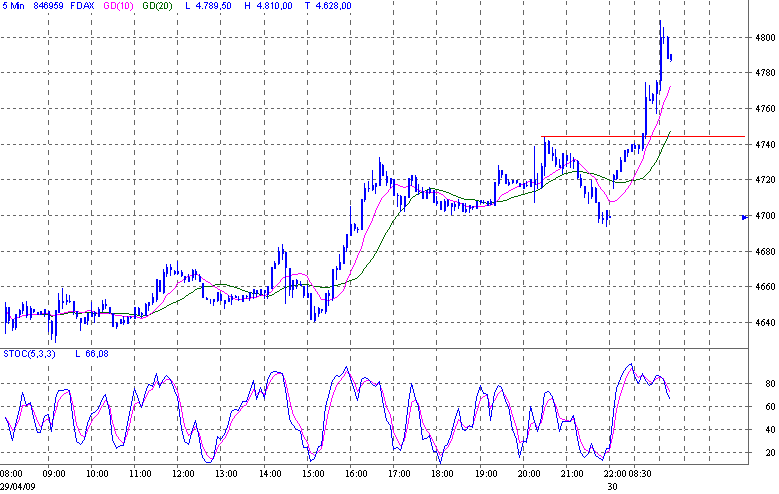
Task: Click the 10:00 time axis label
Action: pyautogui.click(x=97, y=474)
